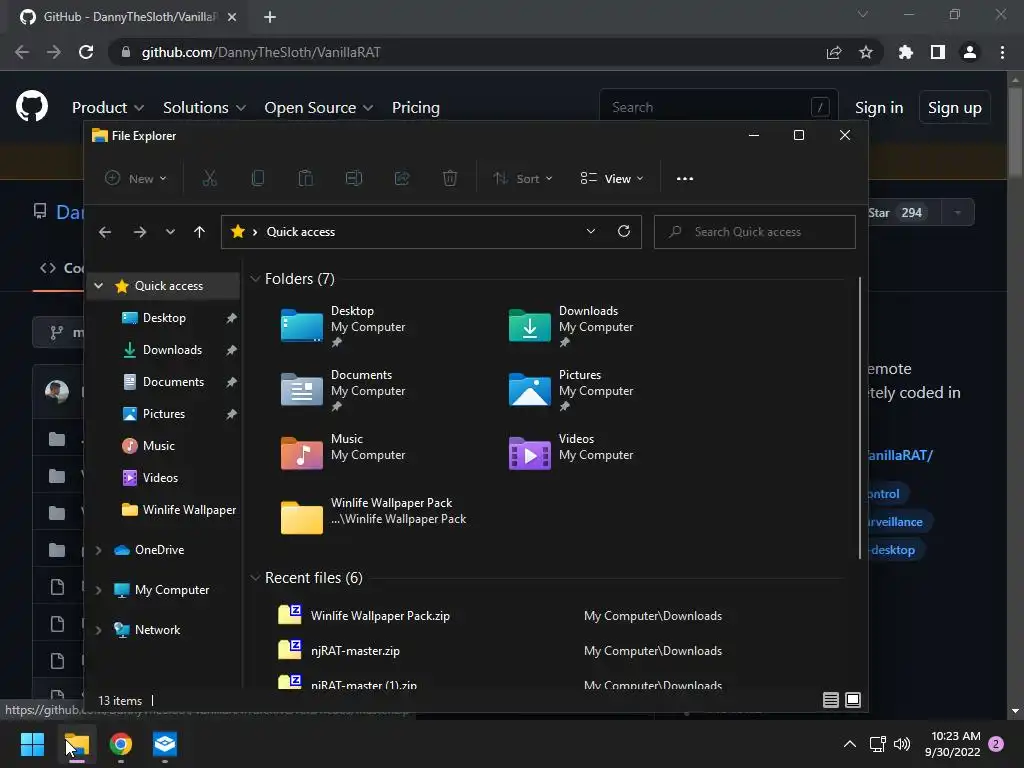Open the Winlife Wallpaper Pack folder tile
This screenshot has width=1024, height=768.
[x=374, y=516]
